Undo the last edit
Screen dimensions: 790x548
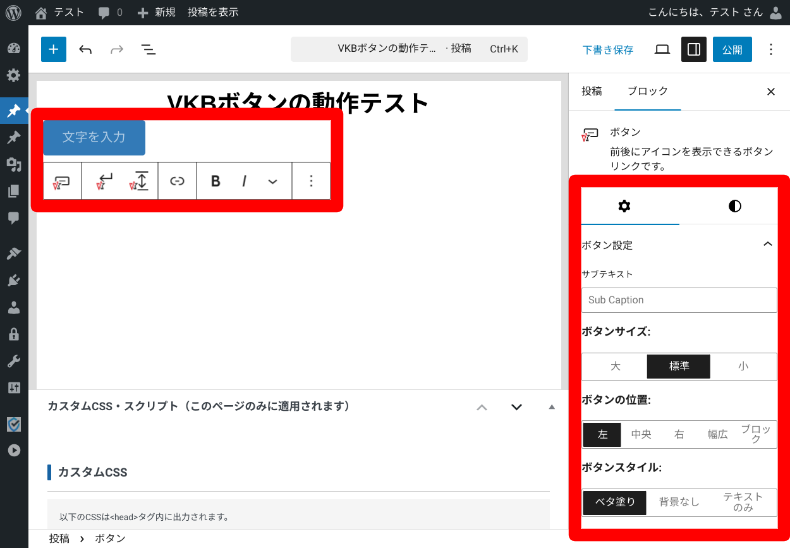pos(85,49)
